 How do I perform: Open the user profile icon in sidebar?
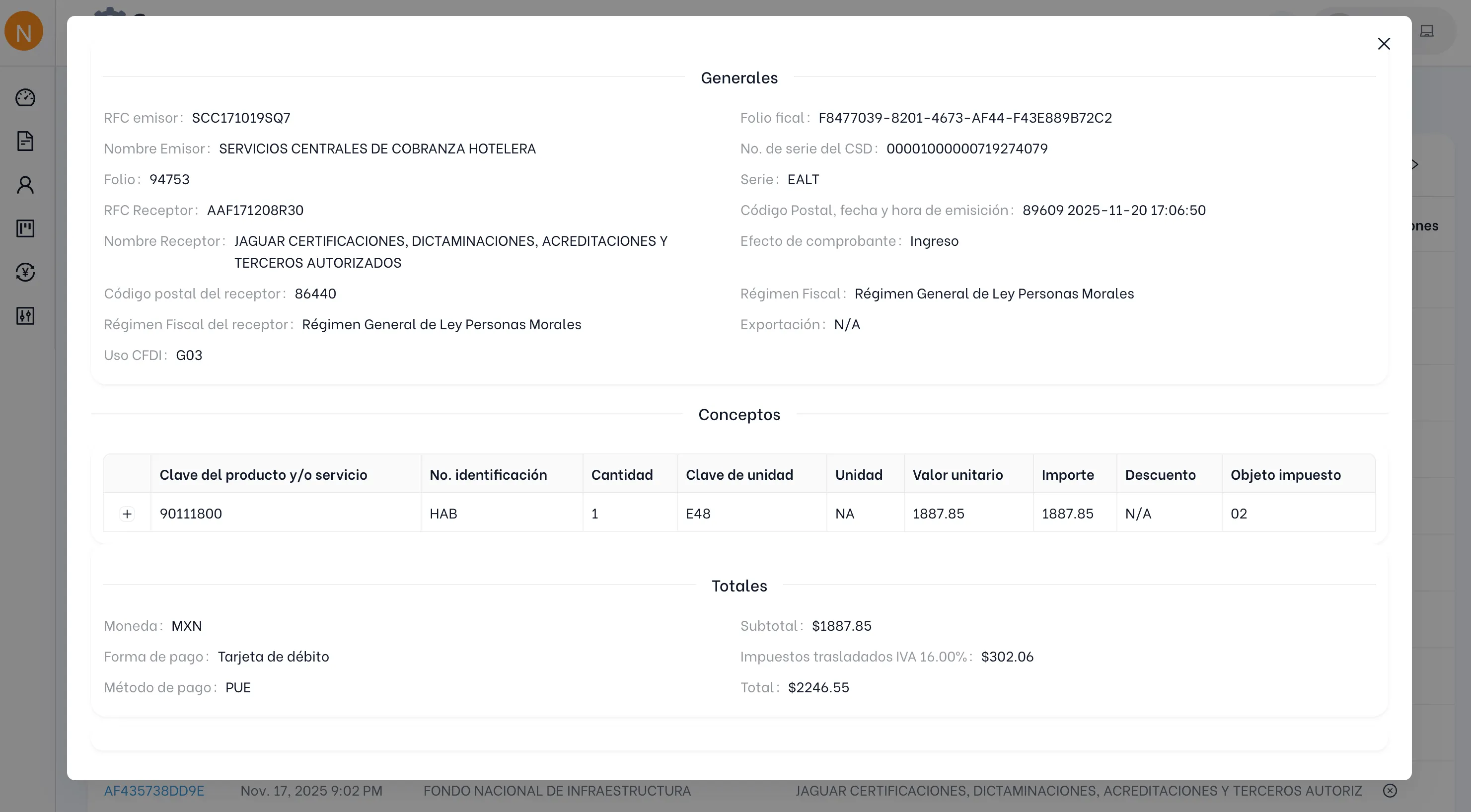click(x=25, y=184)
